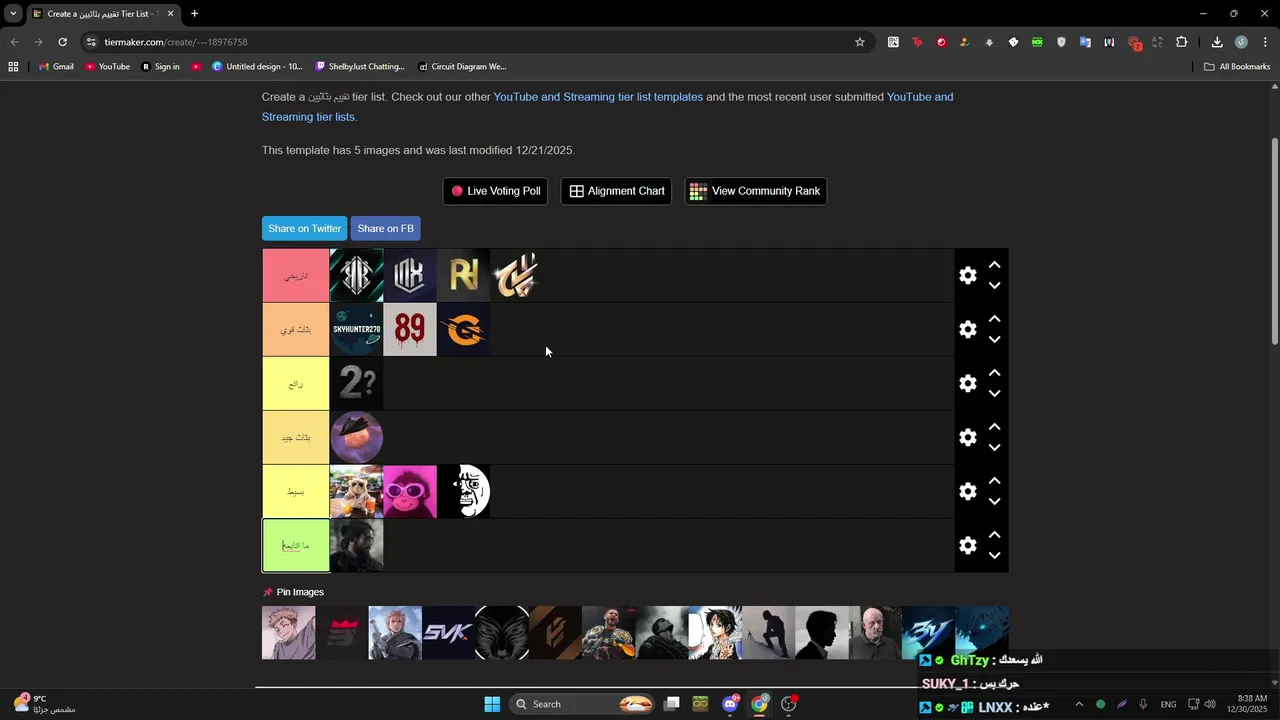Open Chrome Downloads icon
The image size is (1280, 720).
coord(1217,42)
